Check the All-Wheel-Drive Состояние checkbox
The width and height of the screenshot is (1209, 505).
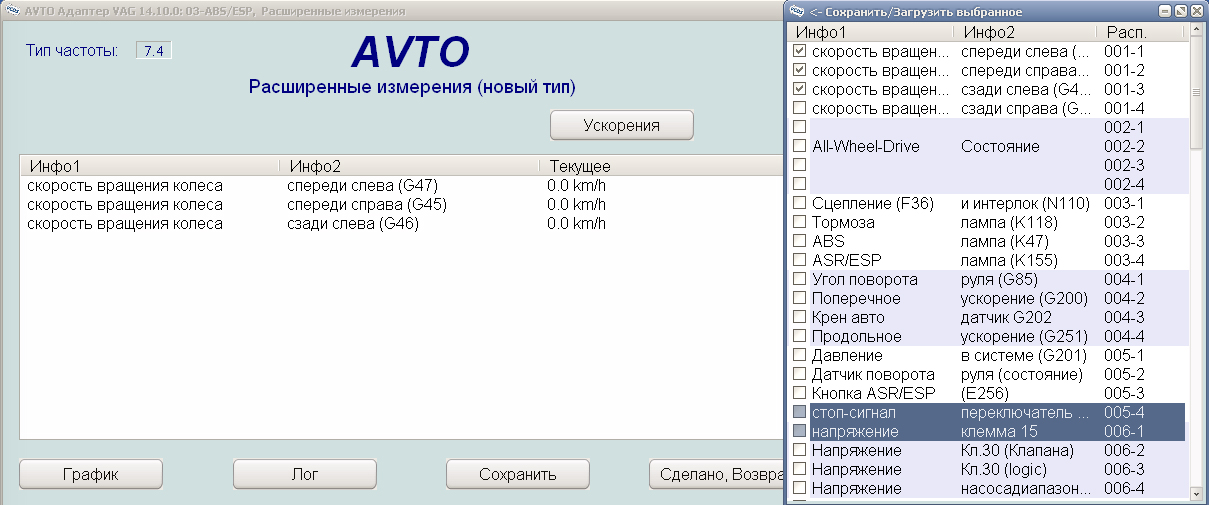(x=799, y=146)
